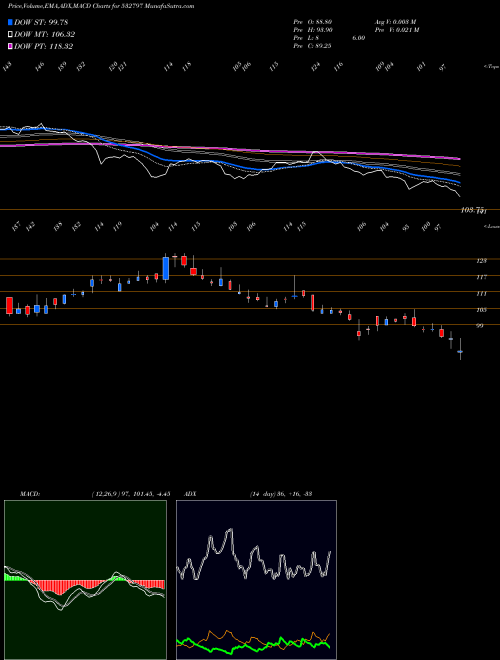This screenshot has width=500, height=660.
Task: Click the blue DOW ST legend swatch
Action: [x=10, y=22]
